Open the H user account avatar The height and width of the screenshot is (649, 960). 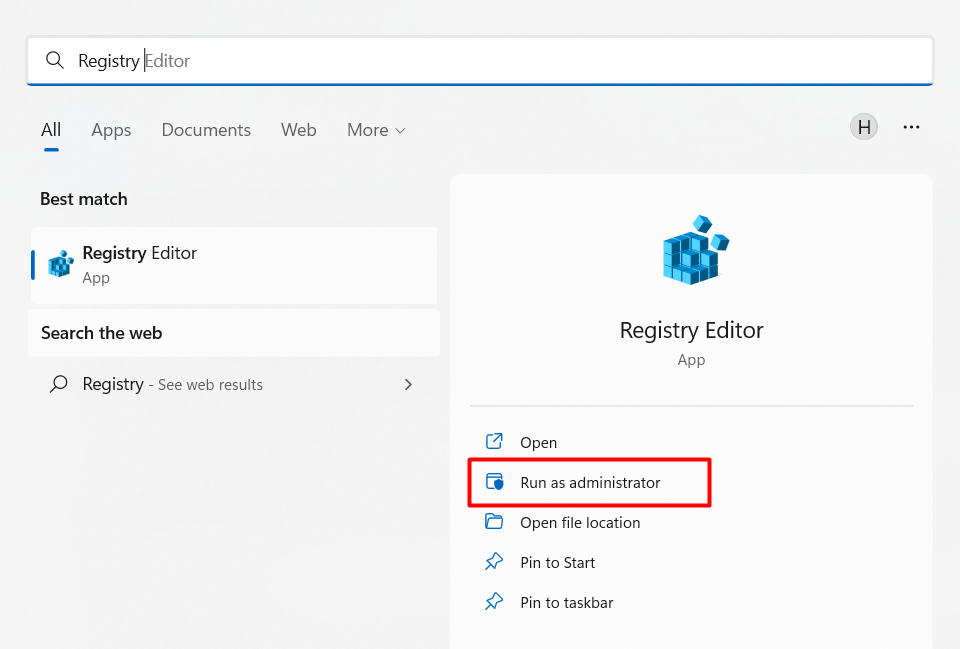coord(864,127)
